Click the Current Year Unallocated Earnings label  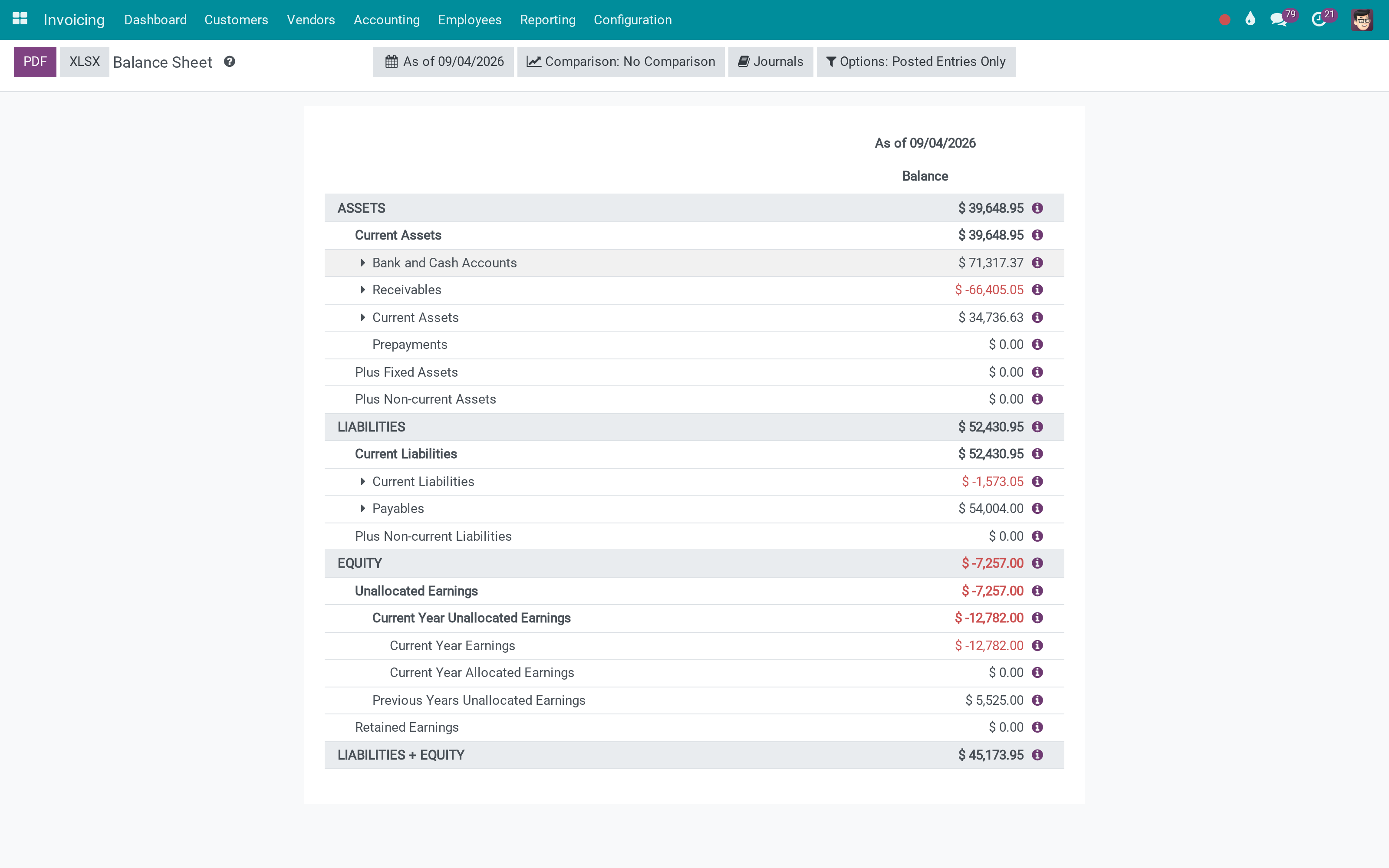471,618
